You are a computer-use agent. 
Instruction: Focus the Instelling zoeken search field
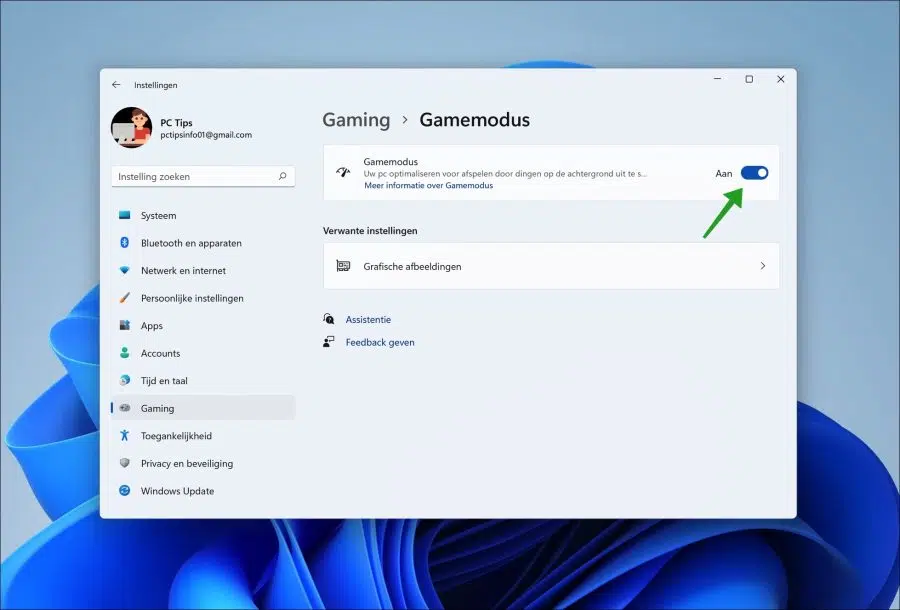203,177
